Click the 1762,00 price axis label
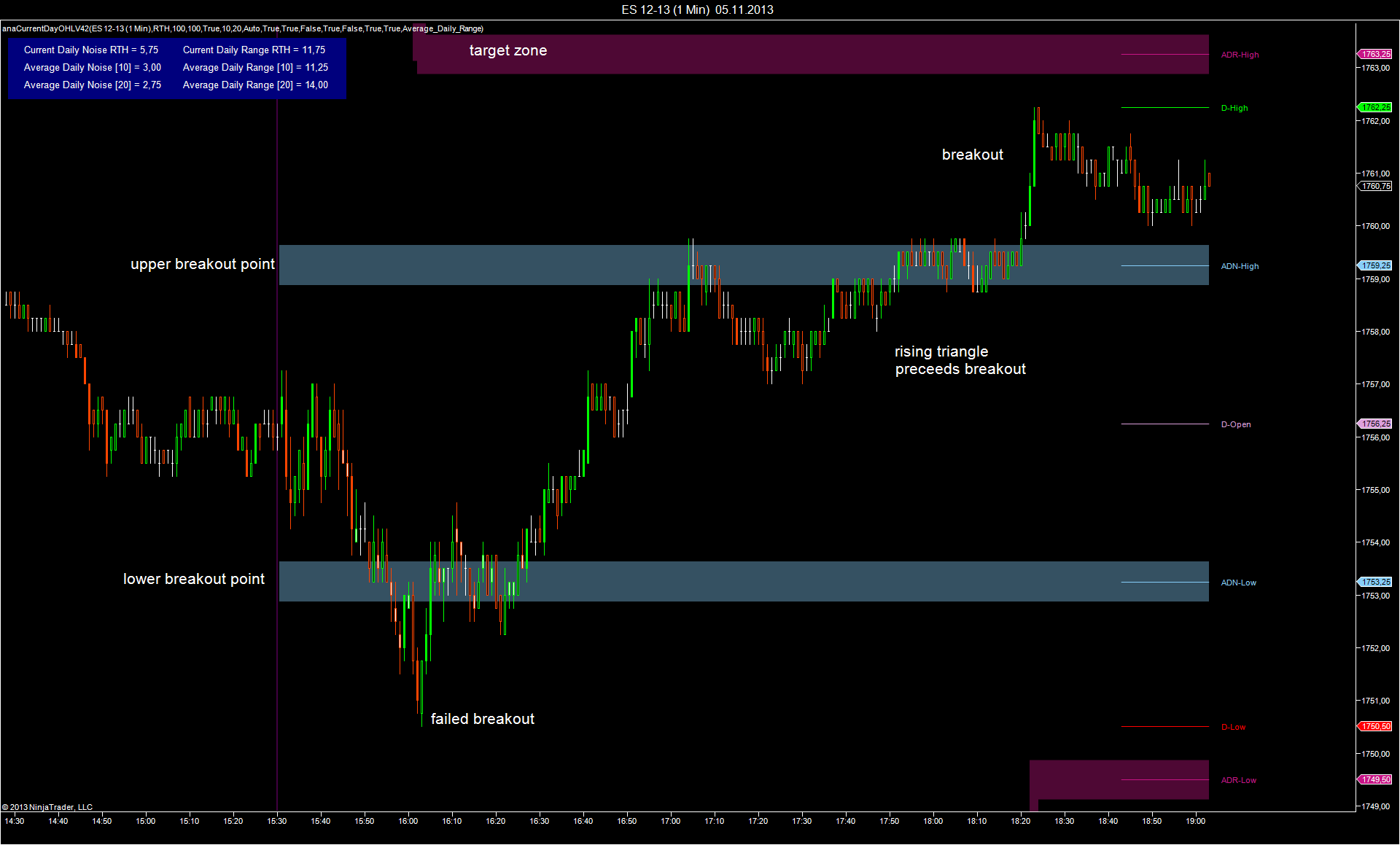The height and width of the screenshot is (845, 1400). (1376, 121)
